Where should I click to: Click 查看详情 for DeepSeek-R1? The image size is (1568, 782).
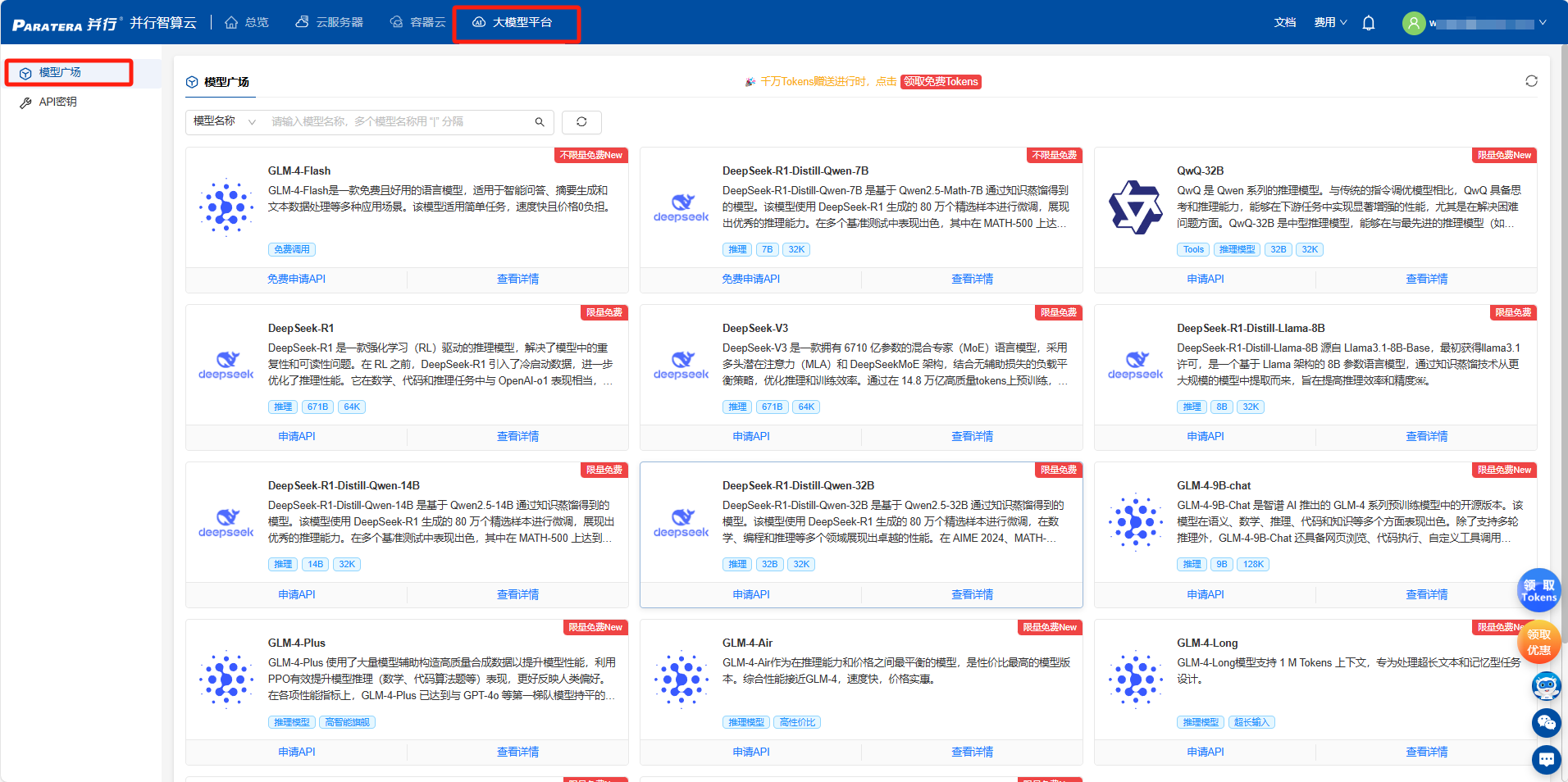pyautogui.click(x=517, y=436)
